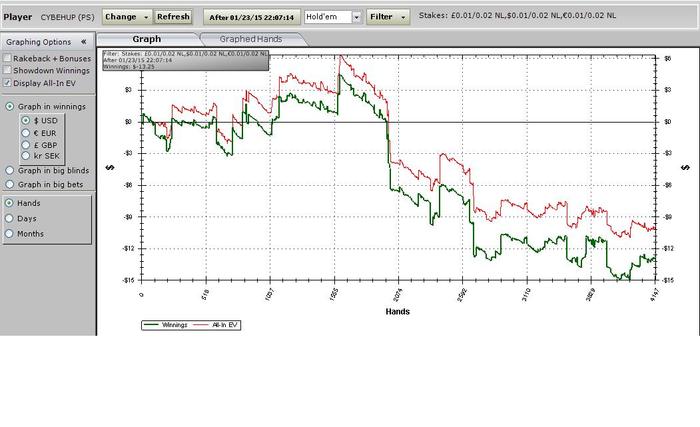Screen dimensions: 700x427
Task: Select € EUR currency option
Action: pyautogui.click(x=25, y=133)
